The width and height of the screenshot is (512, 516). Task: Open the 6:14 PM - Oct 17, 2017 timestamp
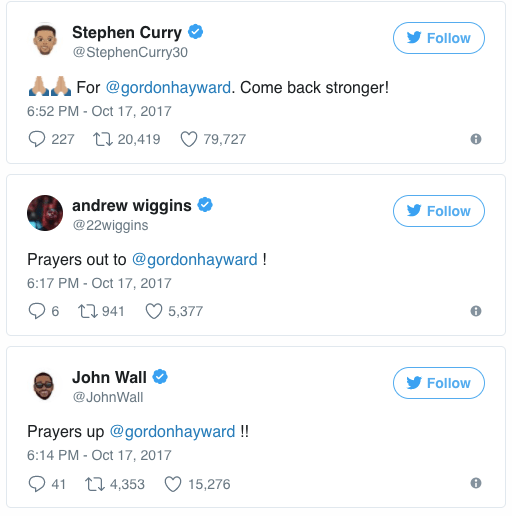pyautogui.click(x=99, y=455)
